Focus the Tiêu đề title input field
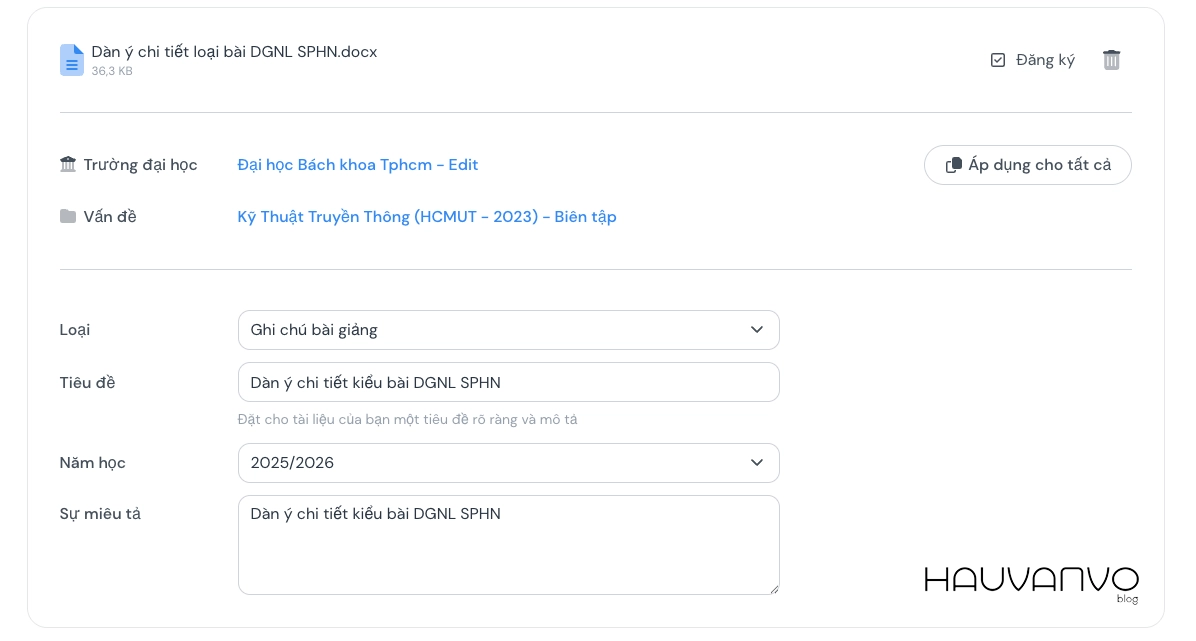 (509, 382)
